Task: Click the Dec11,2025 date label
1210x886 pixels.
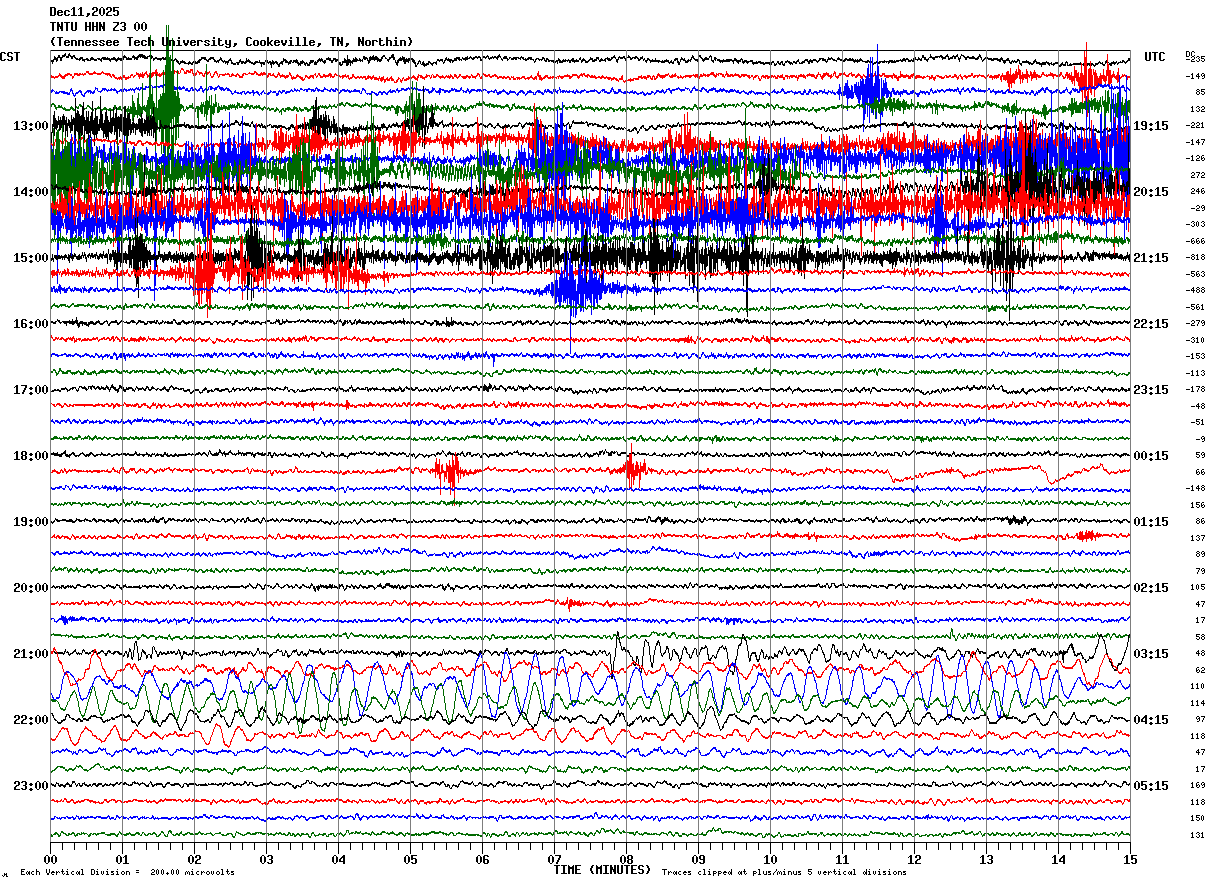Action: click(84, 11)
